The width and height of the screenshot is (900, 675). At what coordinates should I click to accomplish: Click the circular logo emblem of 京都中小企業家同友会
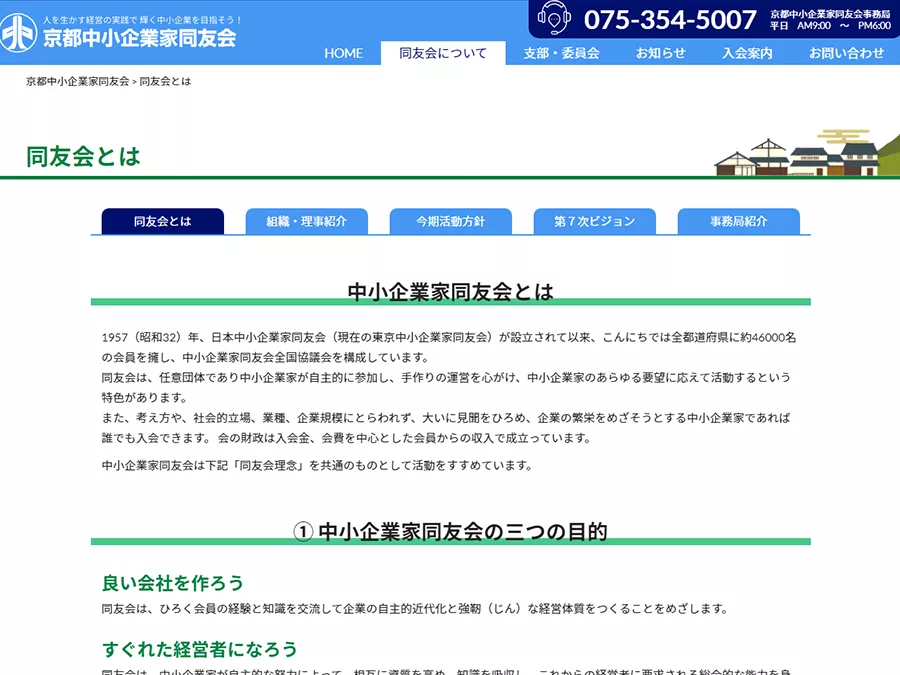17,33
